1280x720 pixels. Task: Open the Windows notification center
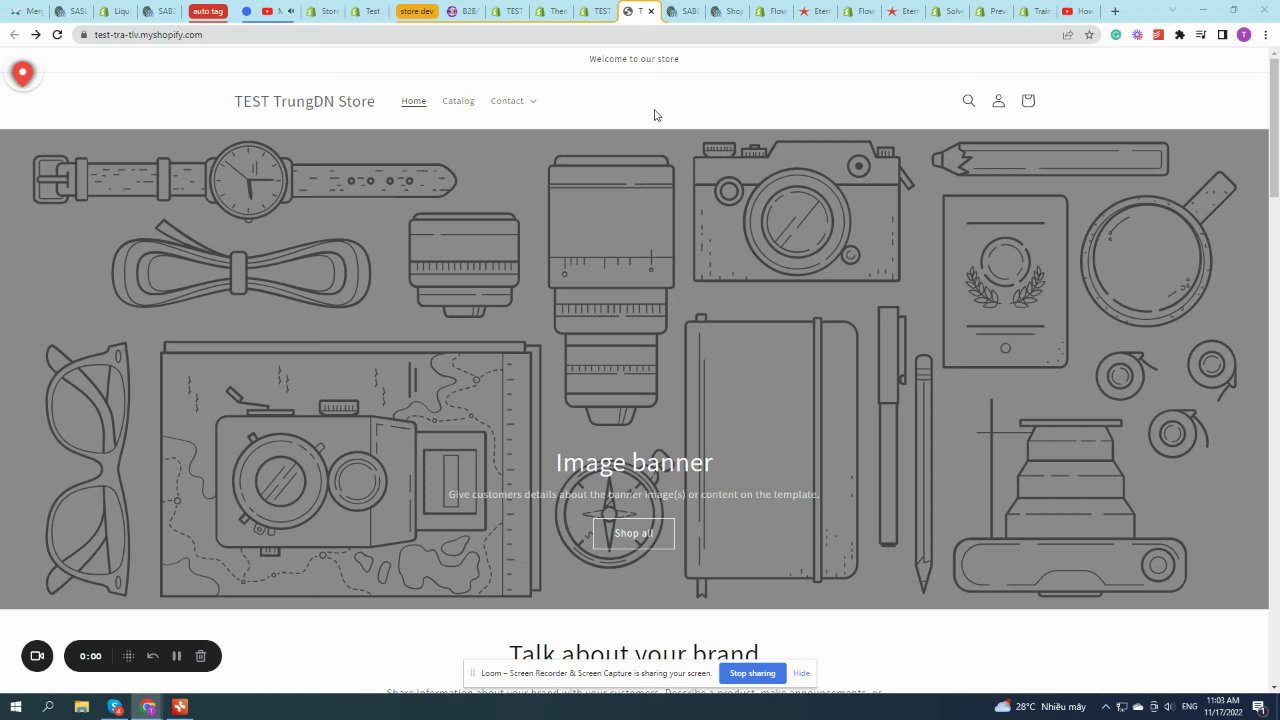click(1259, 707)
